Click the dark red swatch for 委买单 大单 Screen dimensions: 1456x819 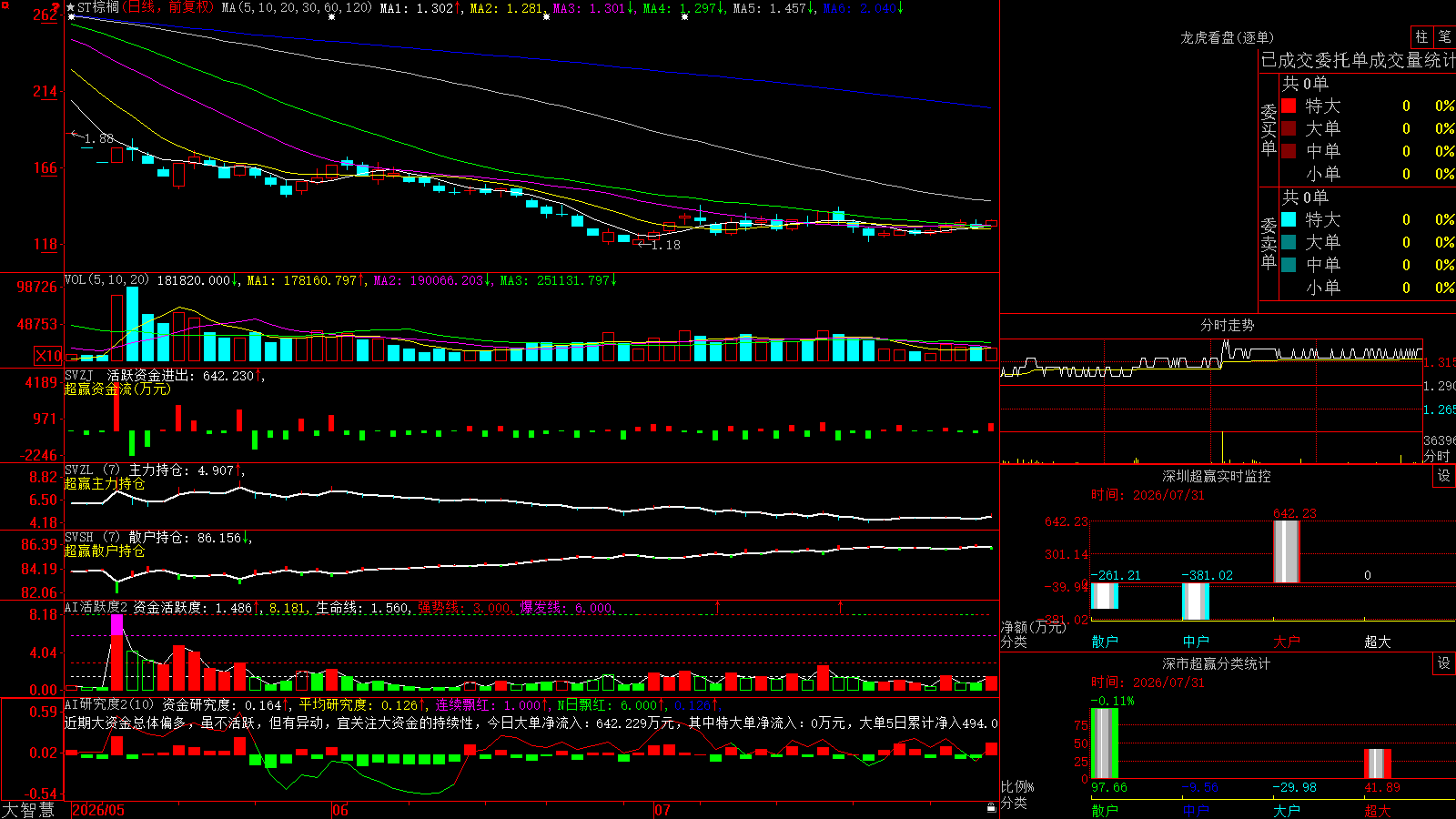[1289, 128]
